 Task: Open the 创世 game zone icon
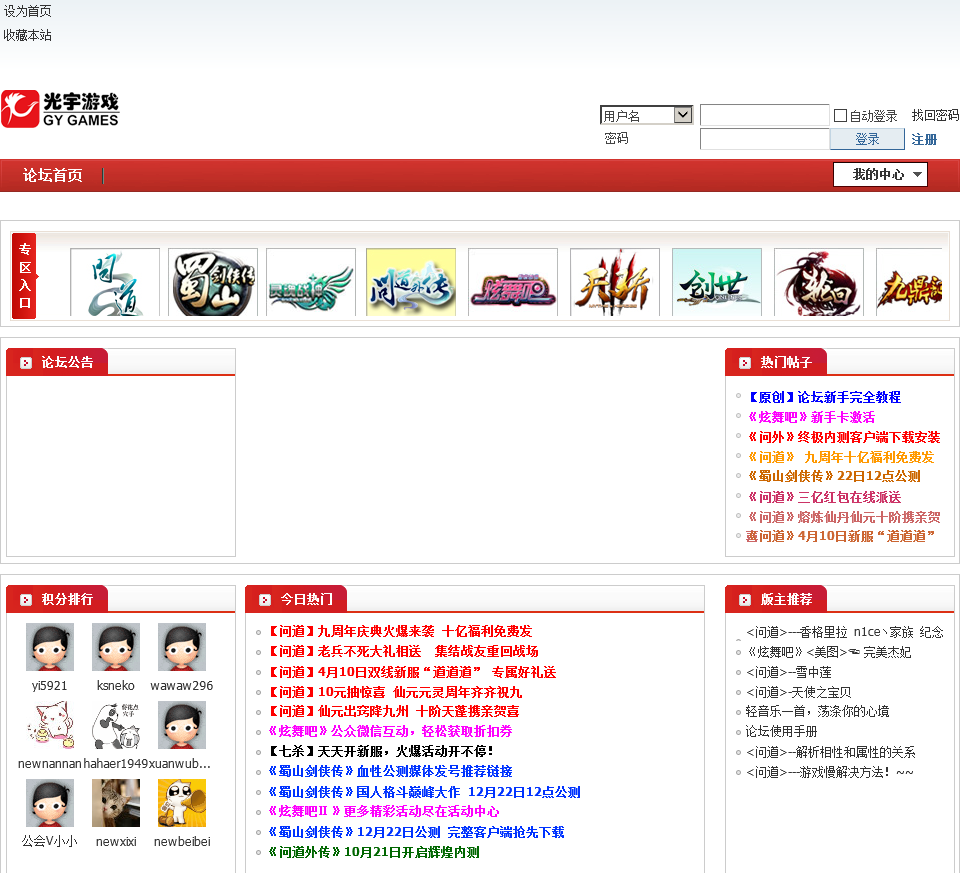(x=717, y=282)
